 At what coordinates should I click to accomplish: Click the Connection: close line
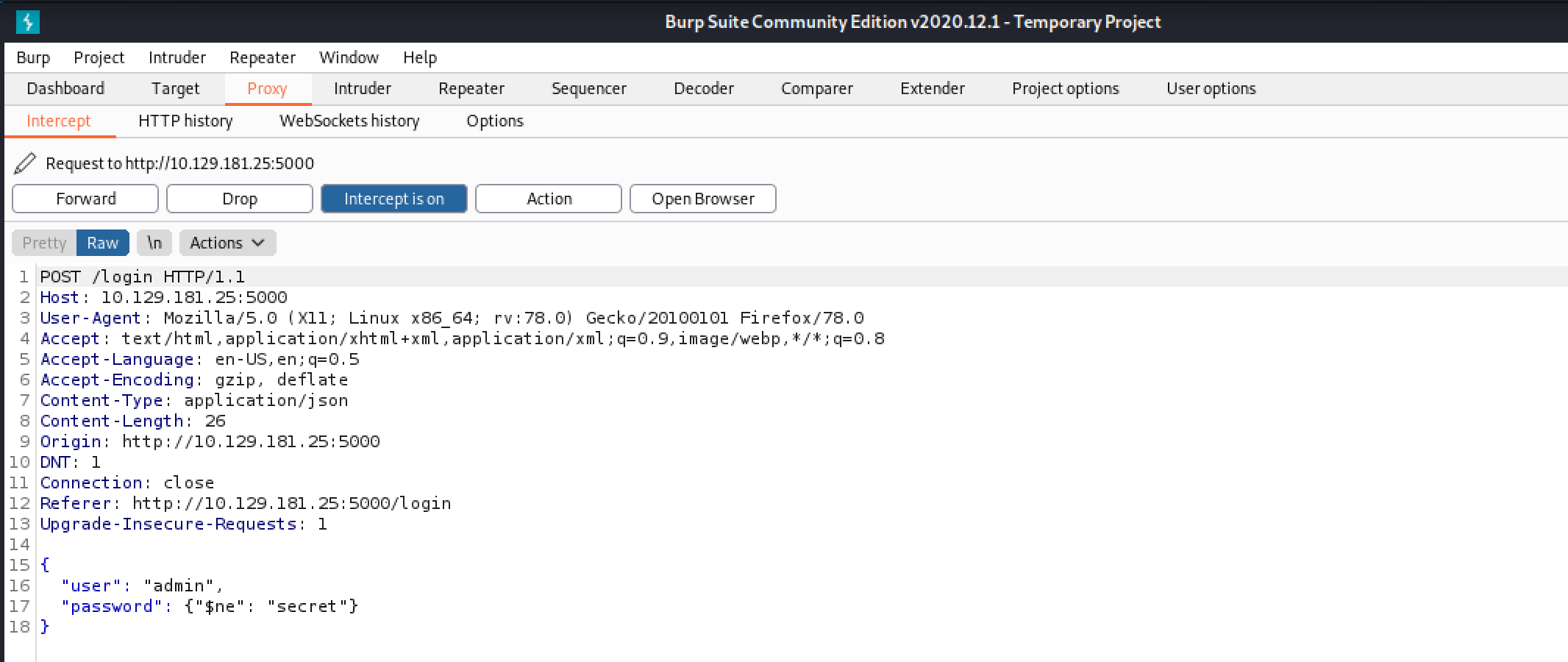127,483
